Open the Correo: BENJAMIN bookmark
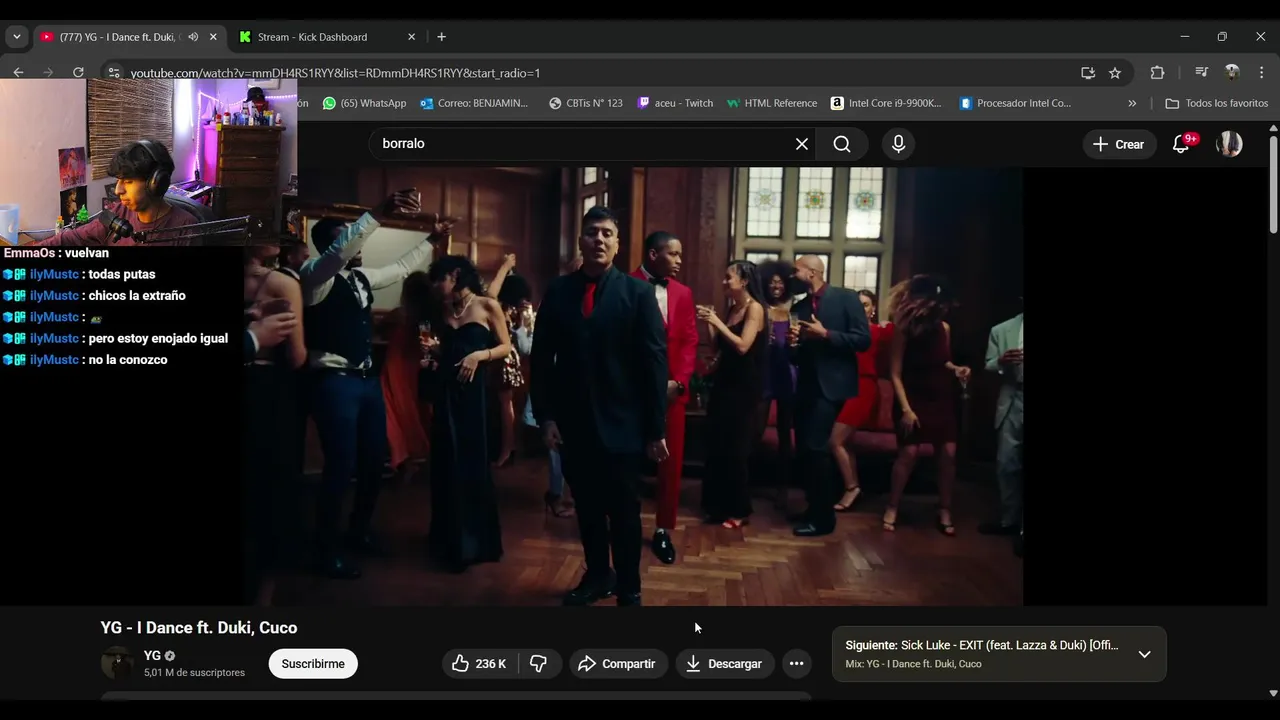 pos(474,103)
